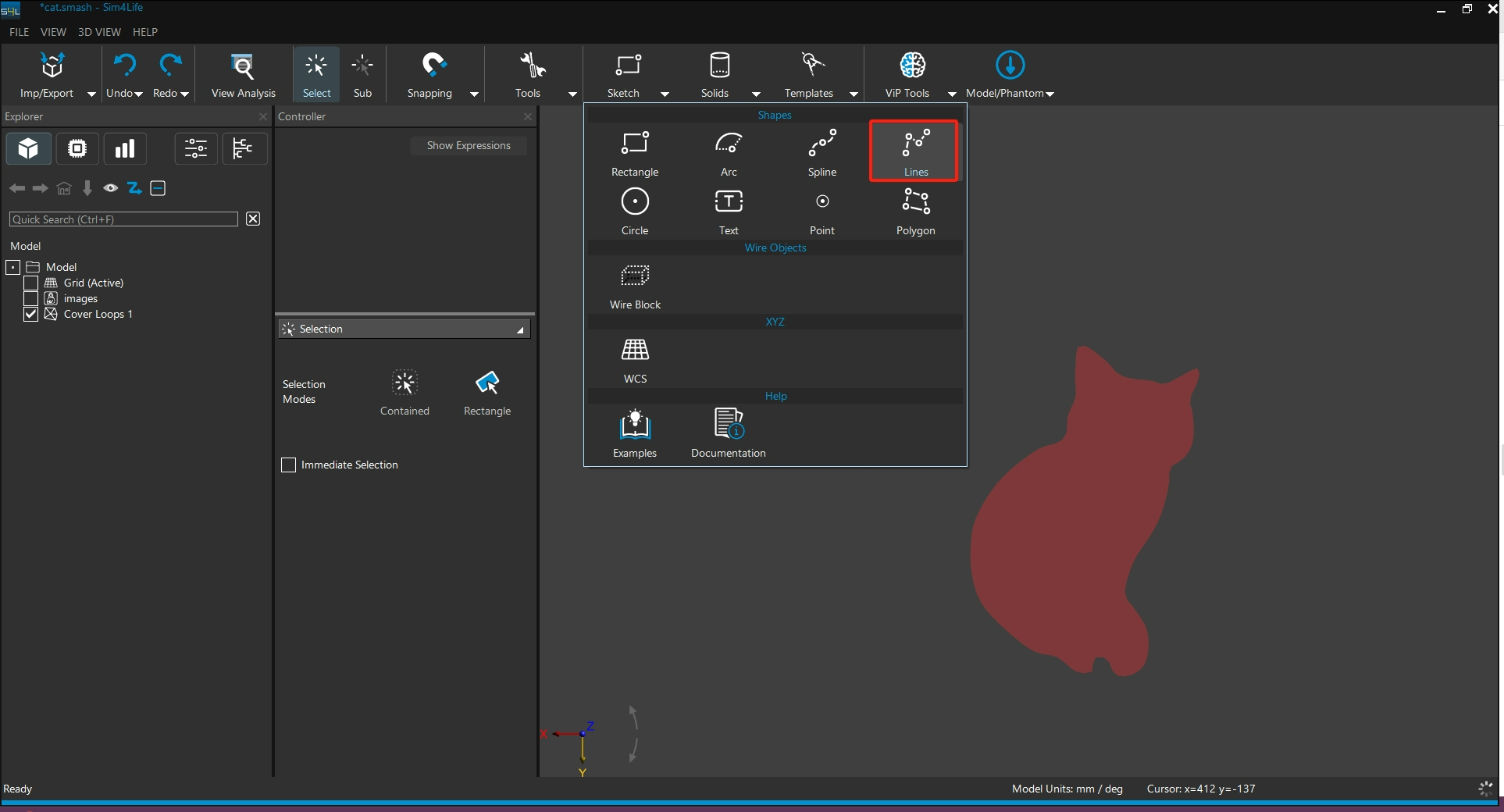Collapse the Model tree node
Viewport: 1504px width, 812px height.
(x=13, y=268)
